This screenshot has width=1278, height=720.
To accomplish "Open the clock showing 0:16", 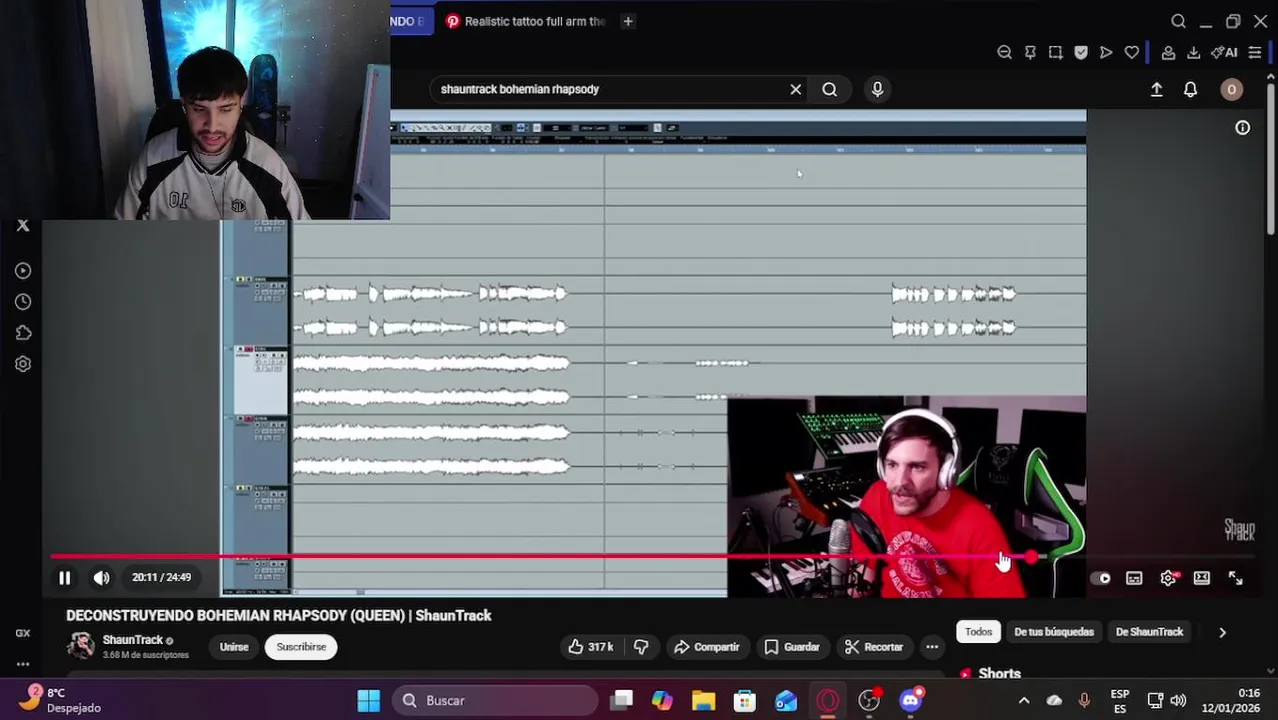I will [1231, 700].
